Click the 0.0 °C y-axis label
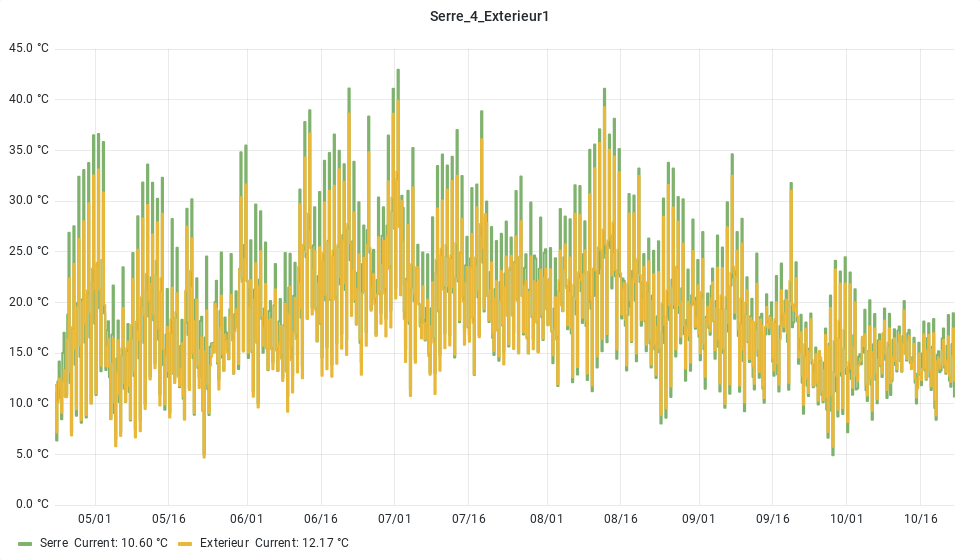Image resolution: width=980 pixels, height=560 pixels. click(x=31, y=504)
